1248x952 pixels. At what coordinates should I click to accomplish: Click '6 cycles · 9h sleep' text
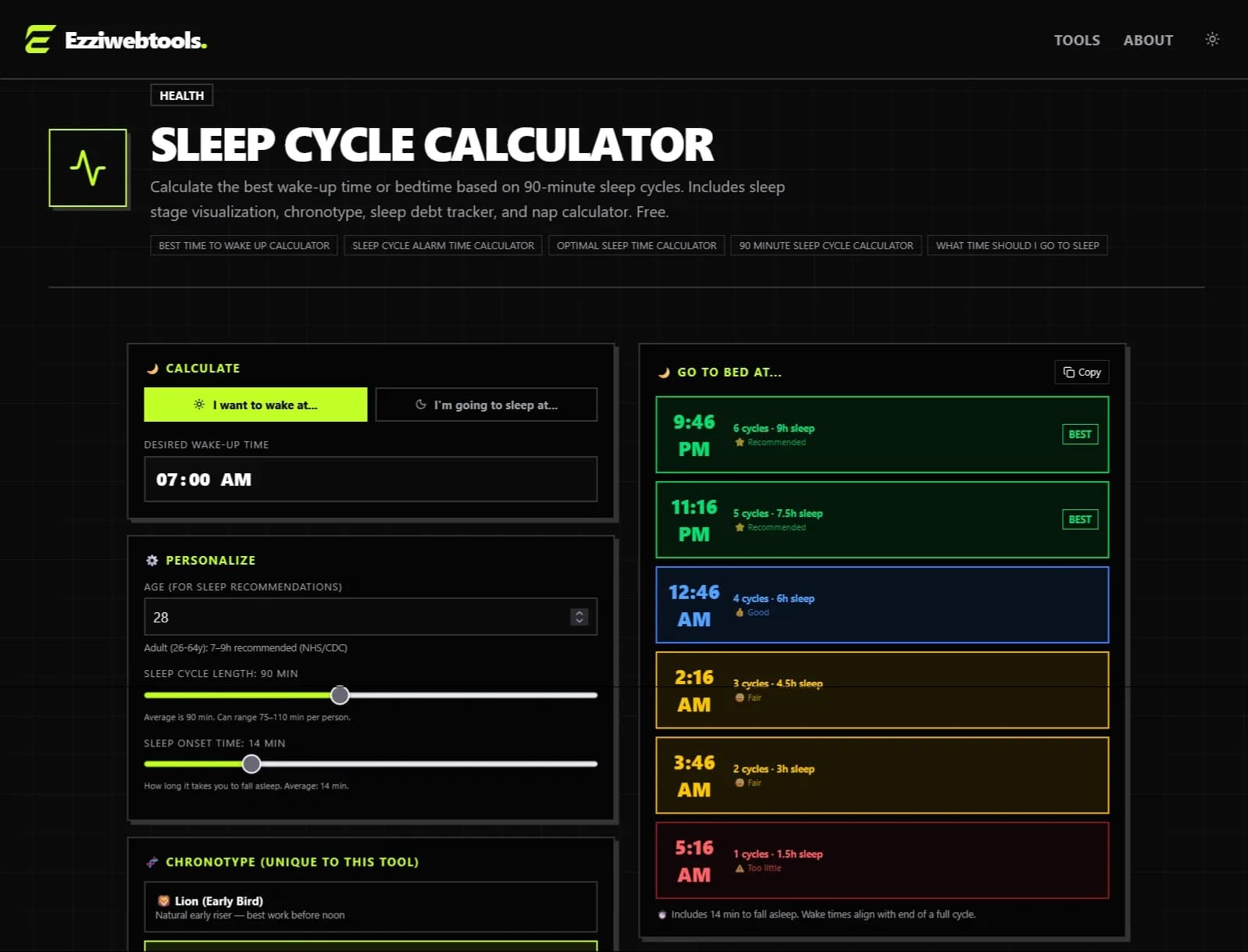[x=774, y=428]
